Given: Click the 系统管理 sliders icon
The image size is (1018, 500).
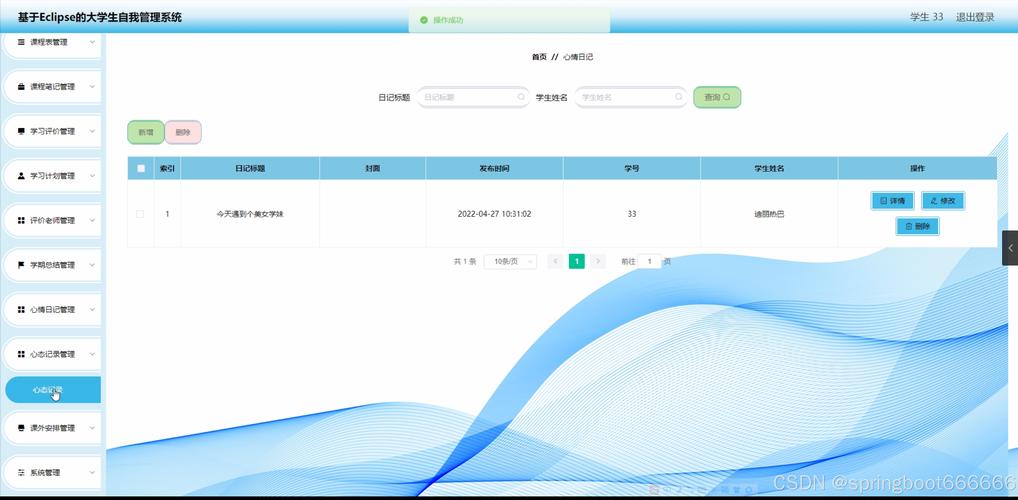Looking at the screenshot, I should (x=21, y=473).
